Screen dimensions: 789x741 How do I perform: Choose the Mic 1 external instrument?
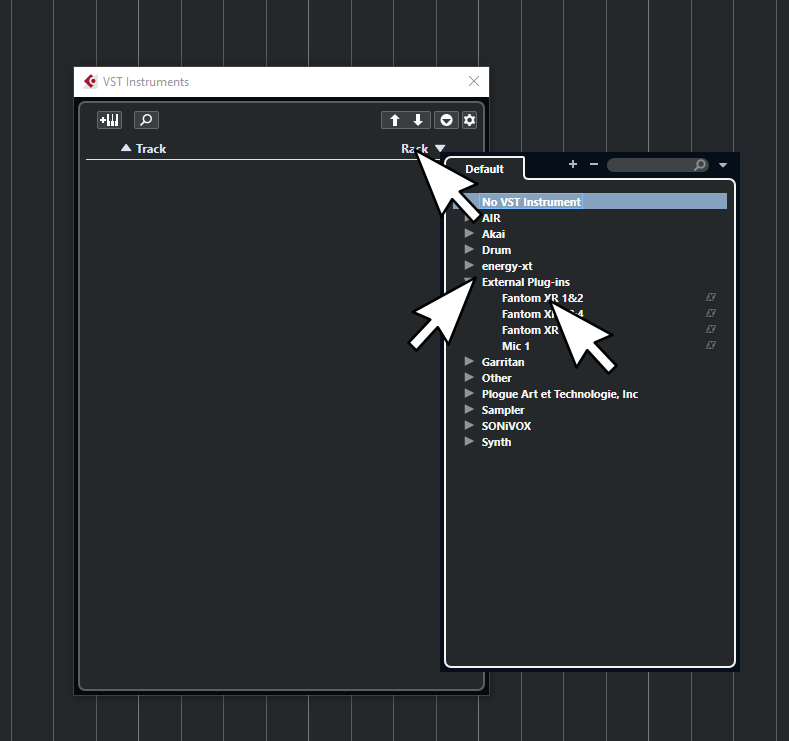(516, 346)
